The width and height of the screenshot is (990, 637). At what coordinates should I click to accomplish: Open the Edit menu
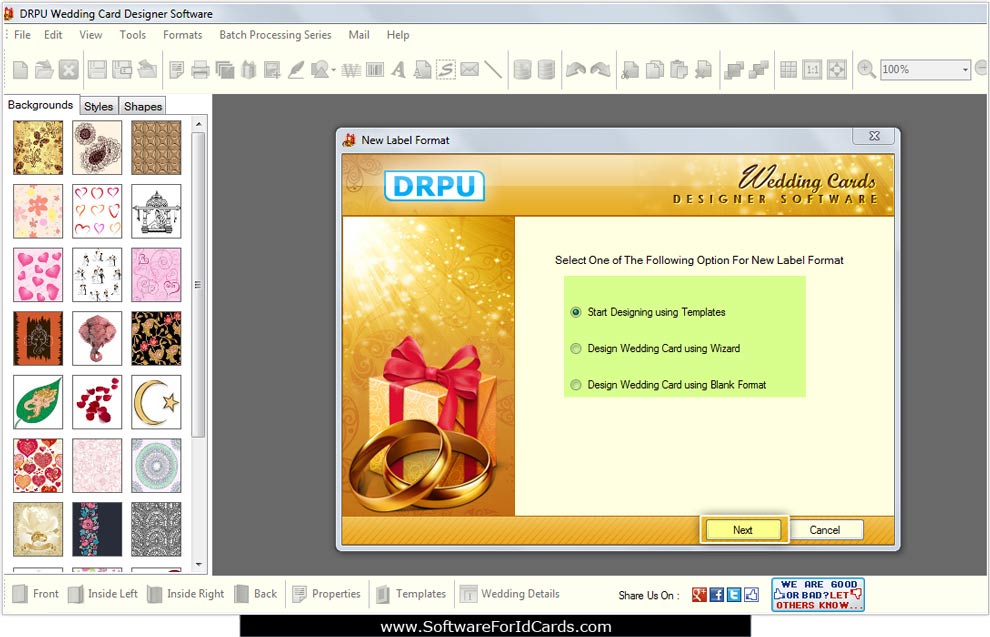coord(53,35)
